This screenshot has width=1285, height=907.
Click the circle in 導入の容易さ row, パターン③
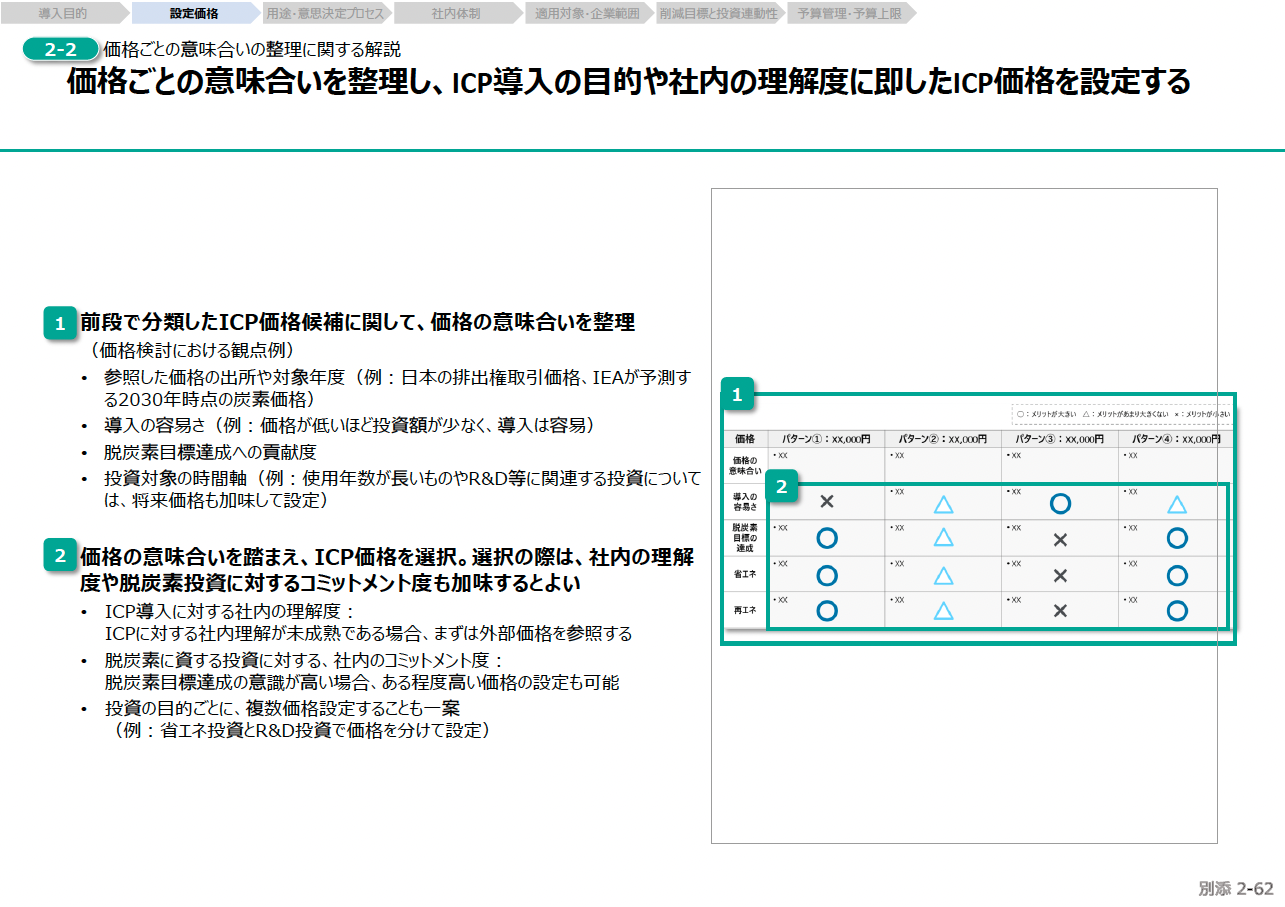tap(1061, 503)
